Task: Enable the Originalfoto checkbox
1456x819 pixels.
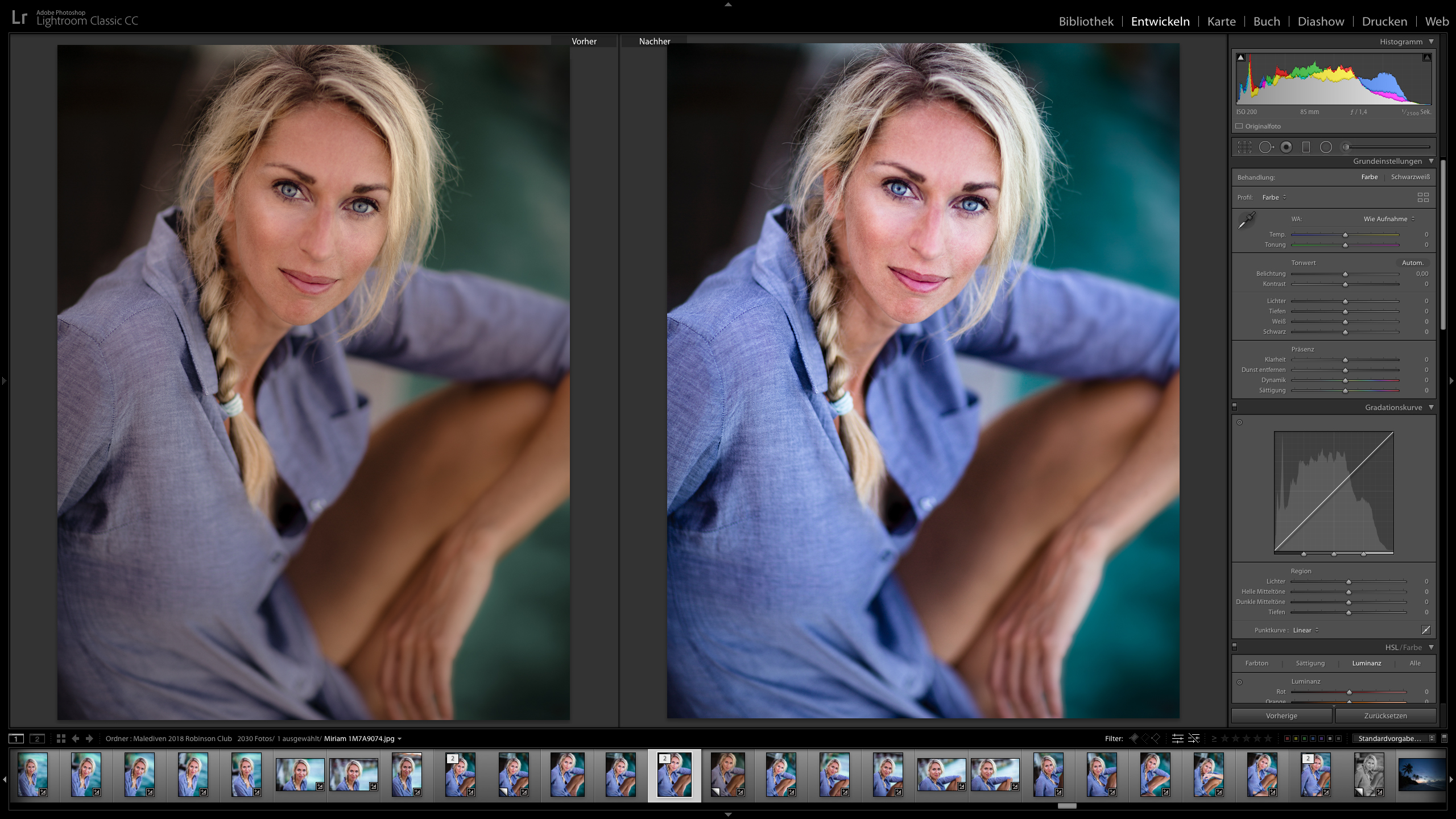Action: coord(1239,126)
